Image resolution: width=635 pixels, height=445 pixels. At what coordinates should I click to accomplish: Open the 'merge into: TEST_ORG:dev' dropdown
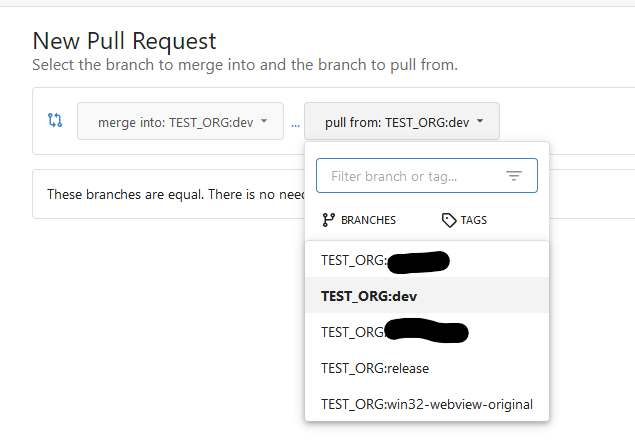180,122
